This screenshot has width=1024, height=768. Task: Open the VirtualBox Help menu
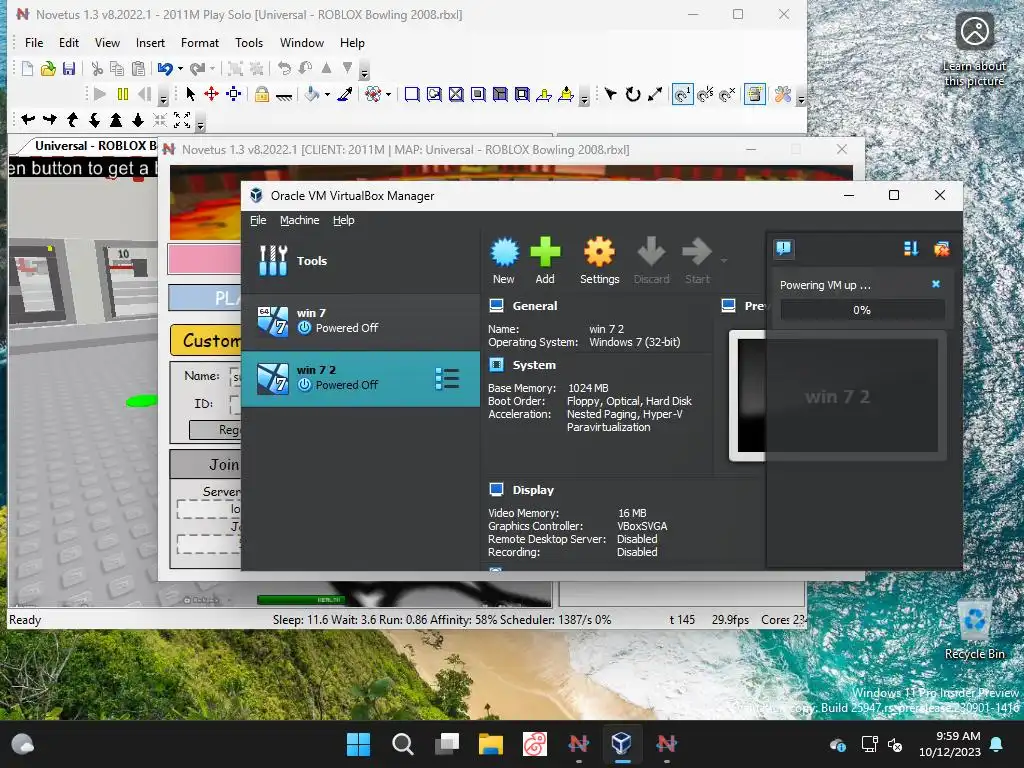tap(344, 220)
